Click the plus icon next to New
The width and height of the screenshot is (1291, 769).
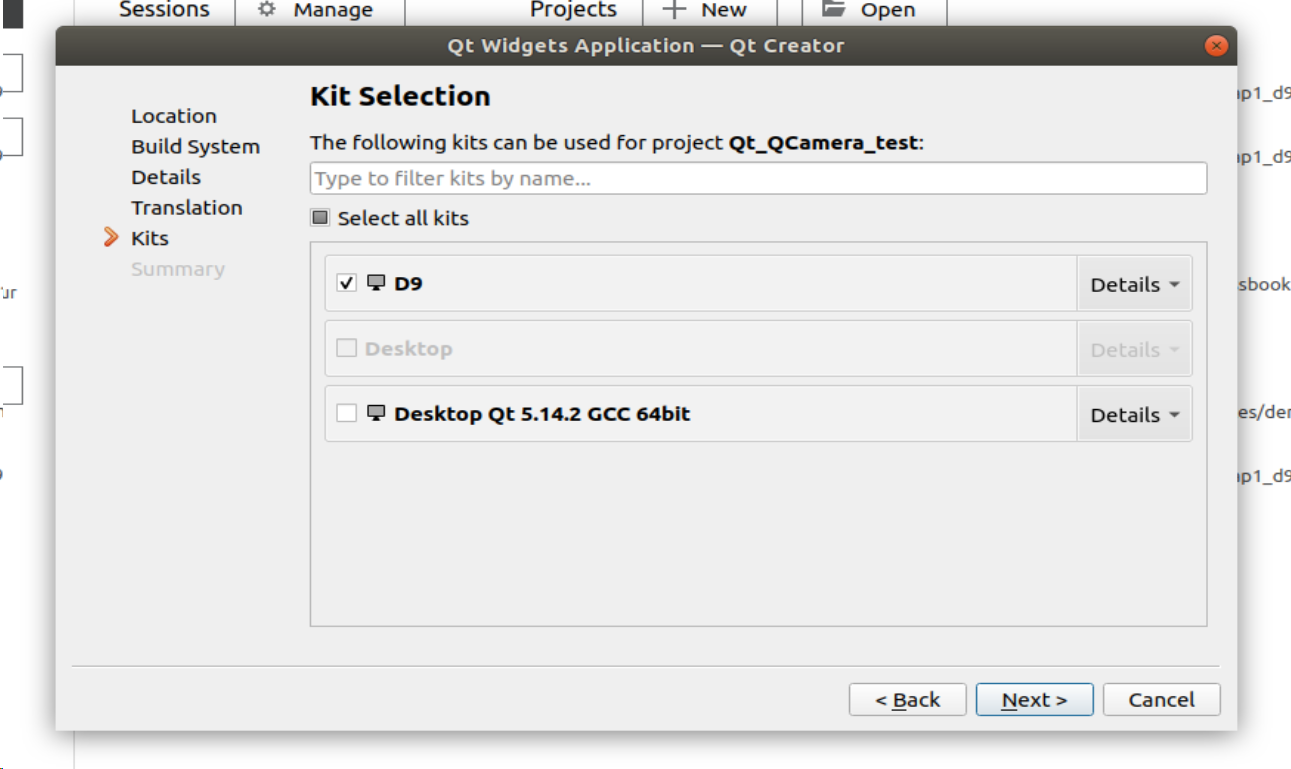[x=675, y=10]
